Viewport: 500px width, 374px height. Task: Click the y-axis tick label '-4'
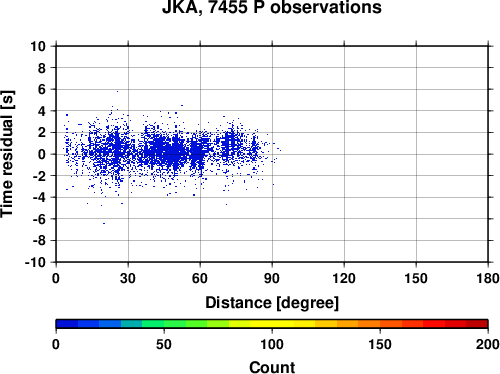[x=39, y=197]
